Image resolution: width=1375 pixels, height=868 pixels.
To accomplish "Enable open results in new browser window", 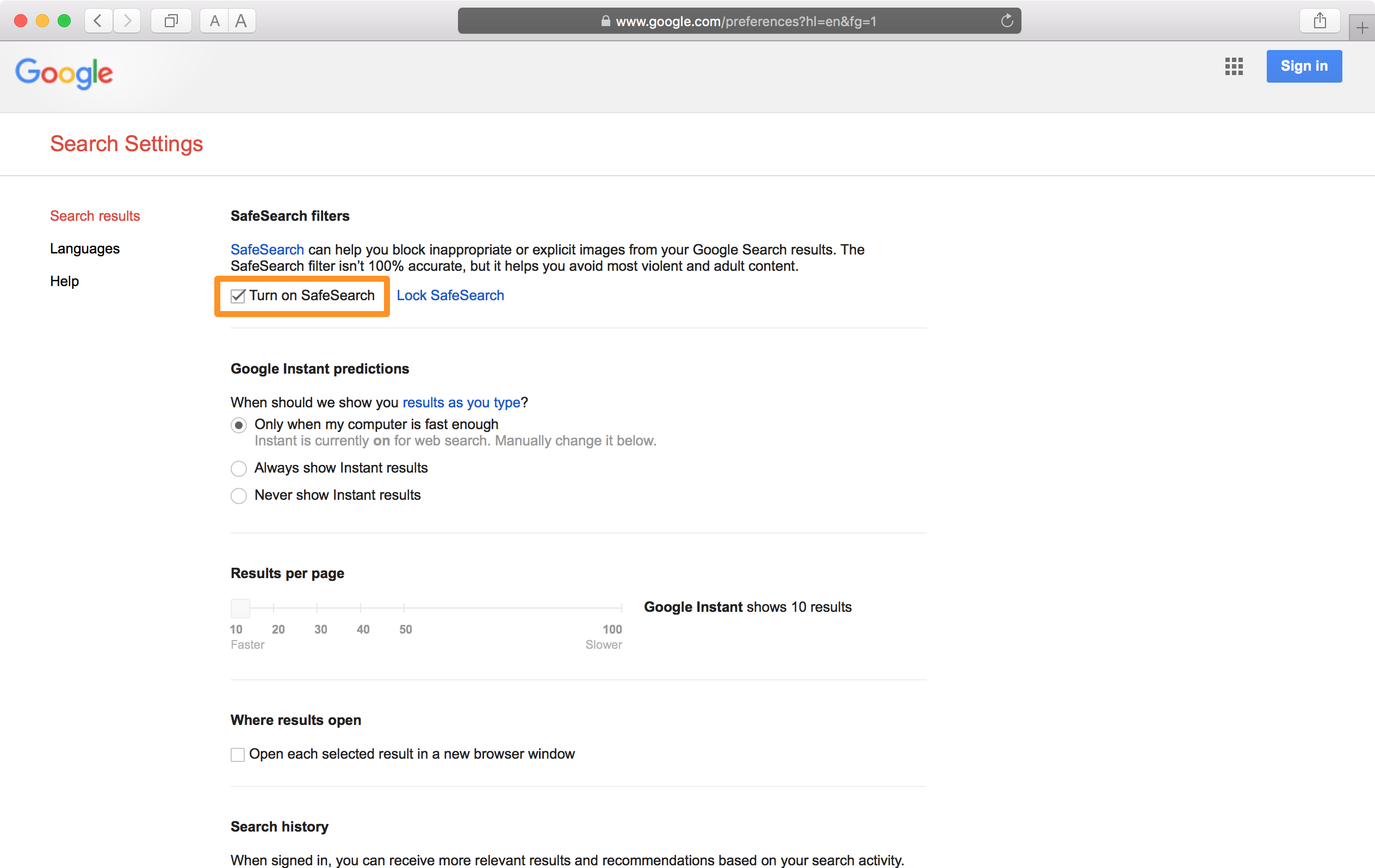I will (x=238, y=754).
